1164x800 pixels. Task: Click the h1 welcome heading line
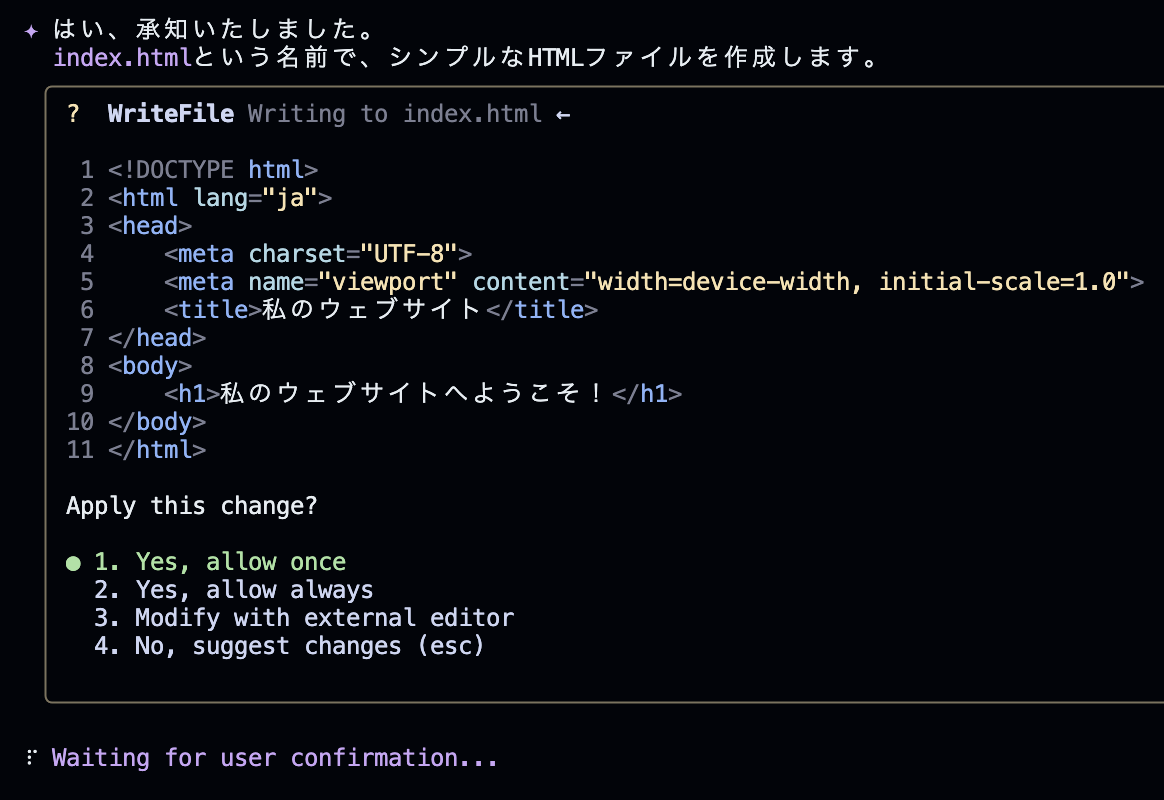point(423,394)
